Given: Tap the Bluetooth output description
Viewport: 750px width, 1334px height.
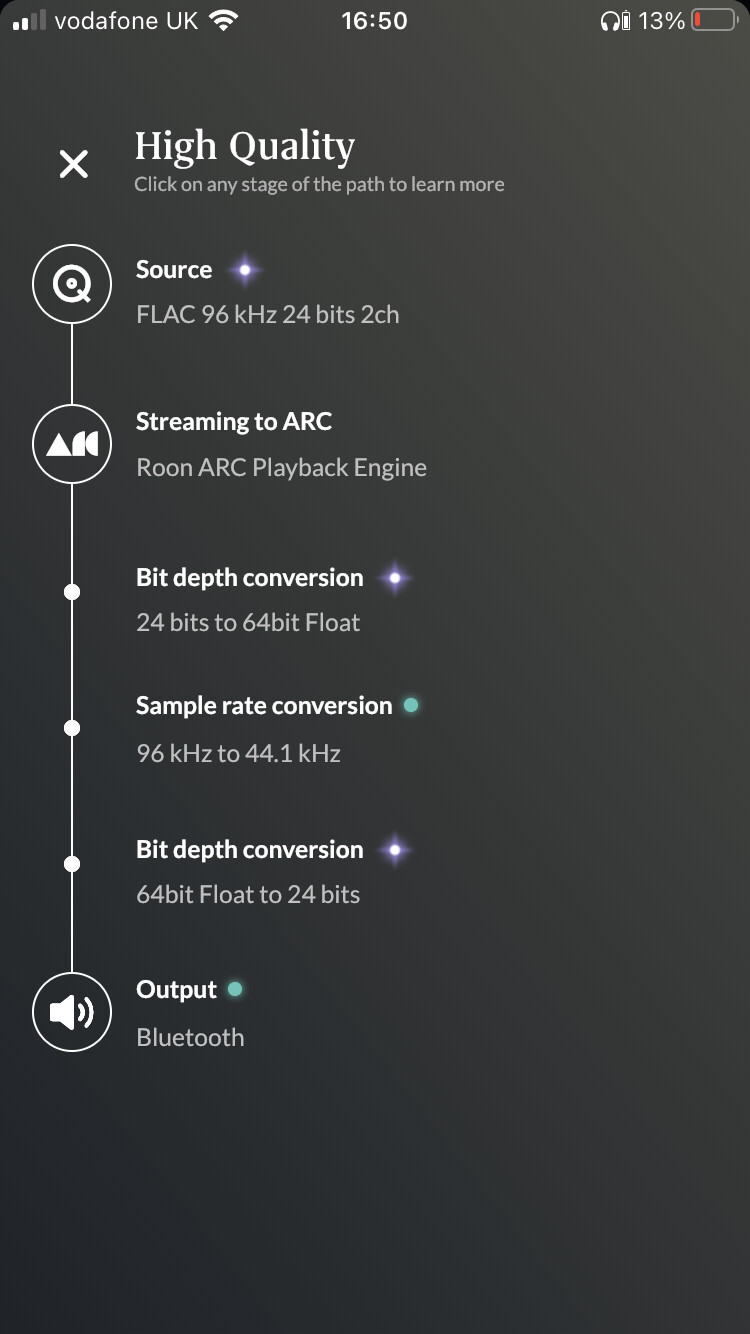Looking at the screenshot, I should pyautogui.click(x=190, y=1038).
